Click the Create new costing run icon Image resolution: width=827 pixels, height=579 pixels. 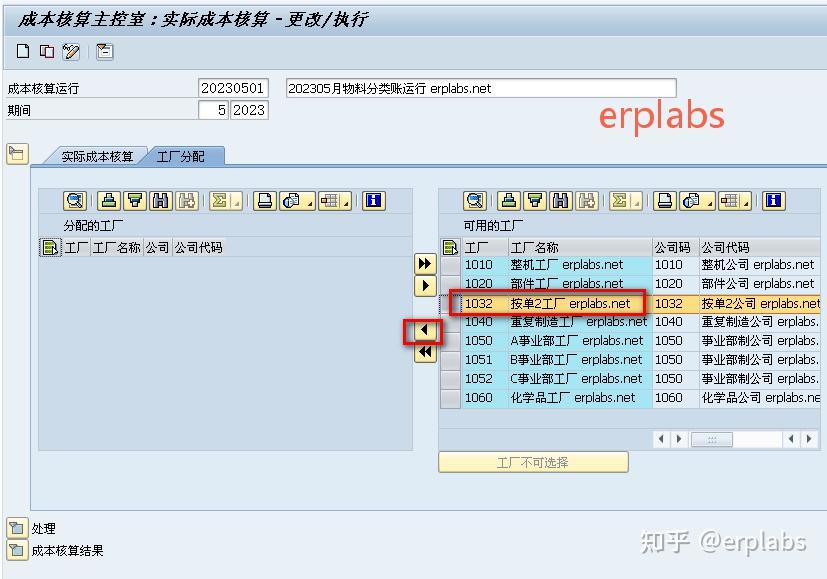(23, 51)
